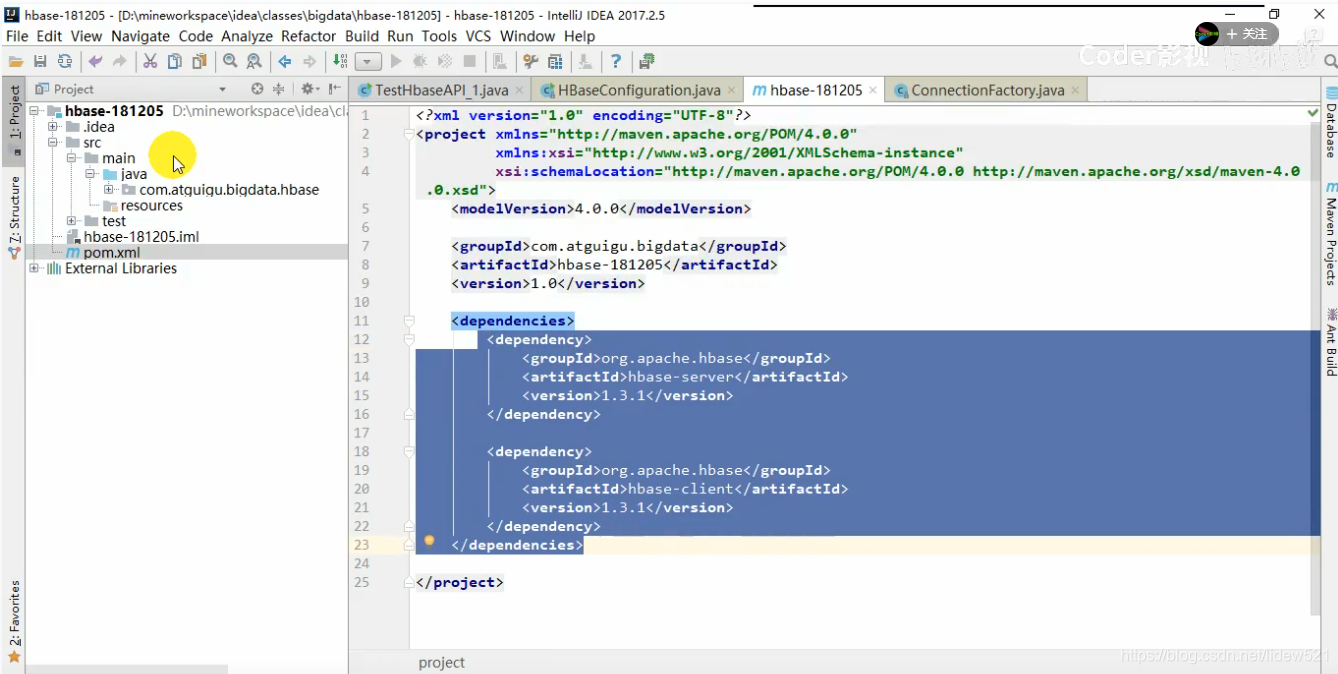
Task: Click the Save All disk icon
Action: [41, 62]
